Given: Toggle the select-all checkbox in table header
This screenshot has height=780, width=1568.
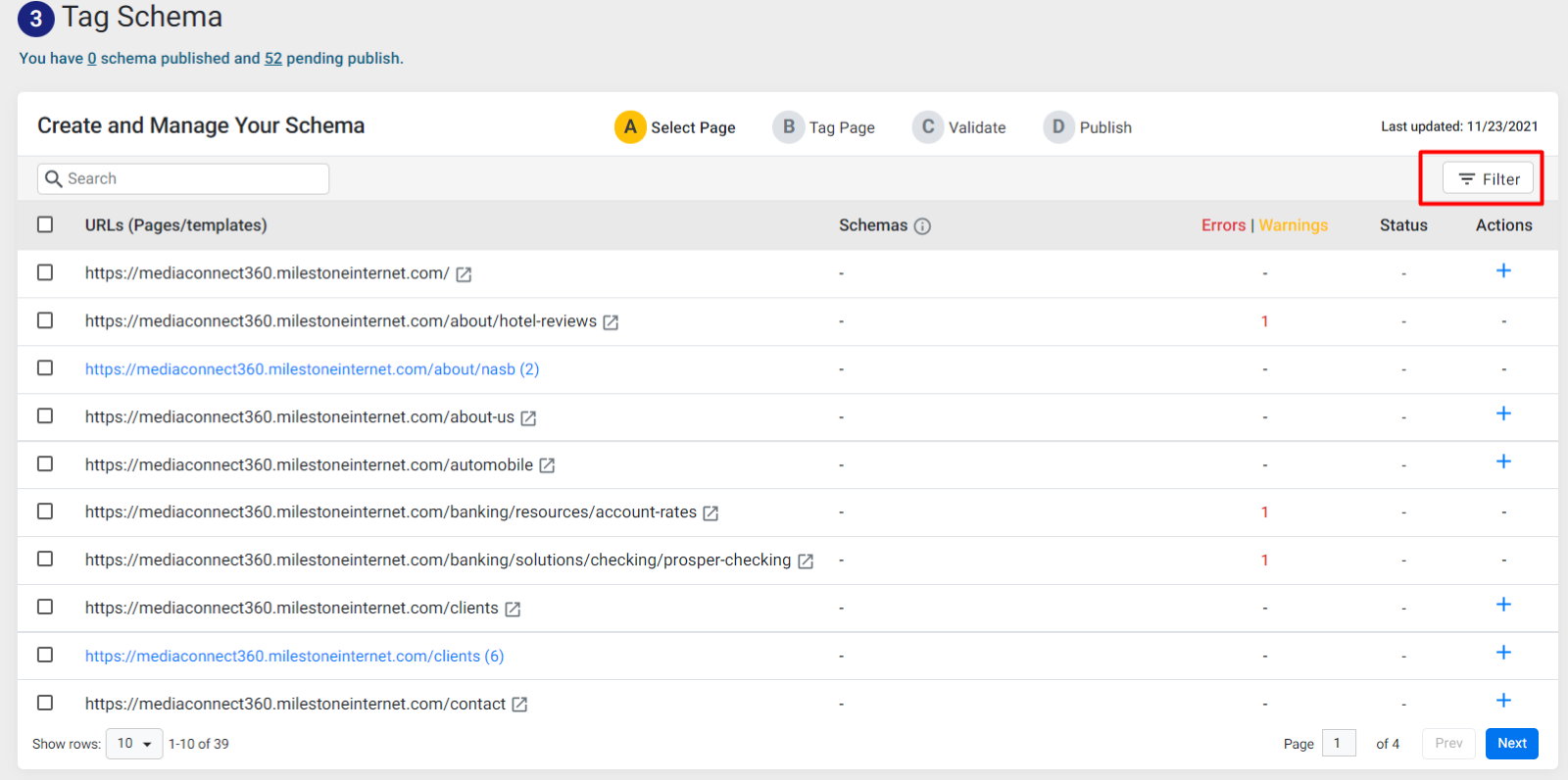Looking at the screenshot, I should [45, 224].
